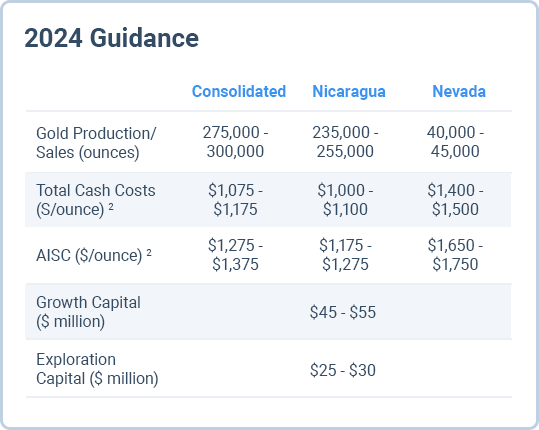Click the growth capital value $45 - $55
Viewport: 539px width, 430px height.
[x=343, y=312]
